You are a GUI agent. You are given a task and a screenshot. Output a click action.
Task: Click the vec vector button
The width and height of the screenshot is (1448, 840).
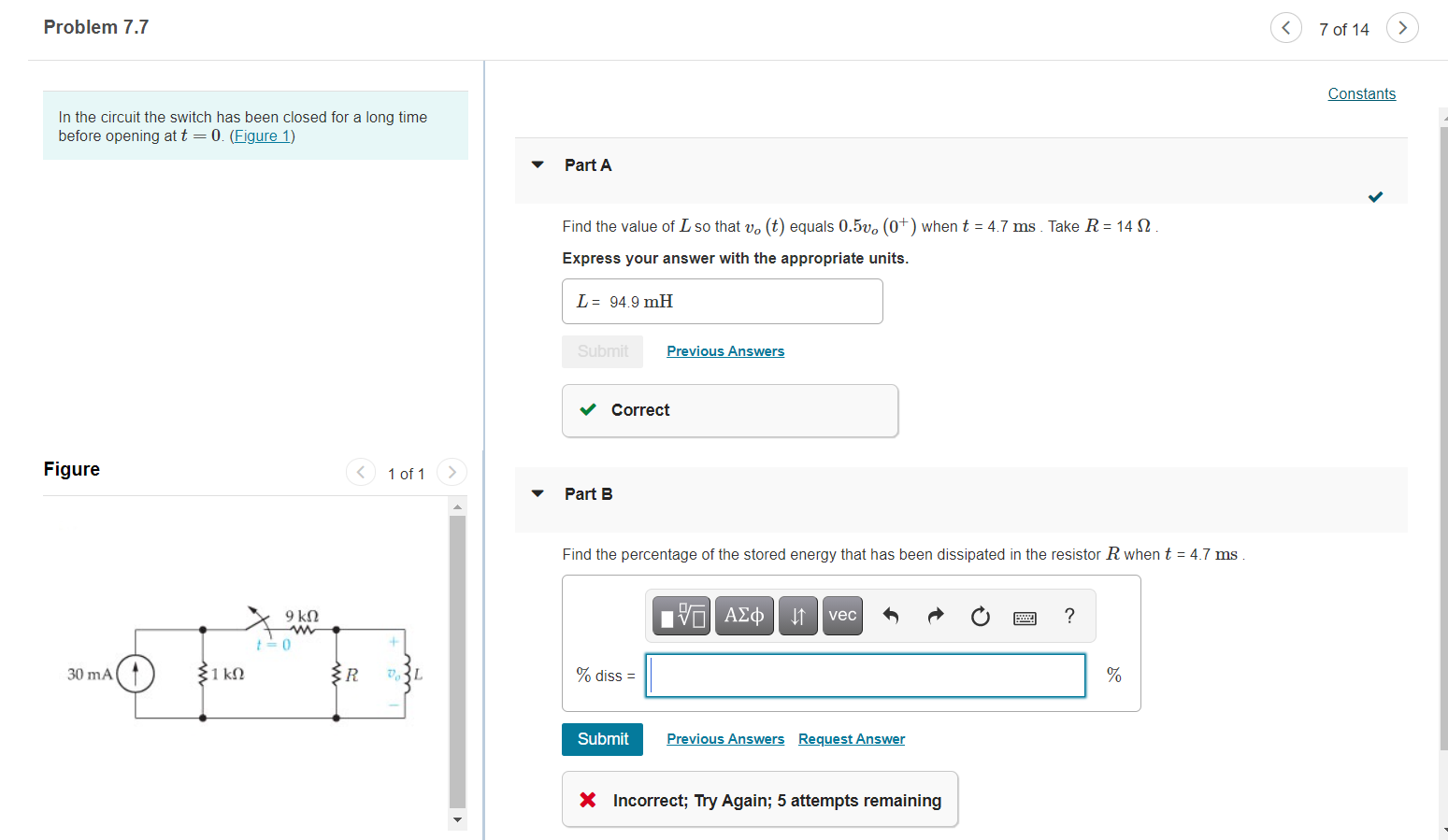click(842, 616)
